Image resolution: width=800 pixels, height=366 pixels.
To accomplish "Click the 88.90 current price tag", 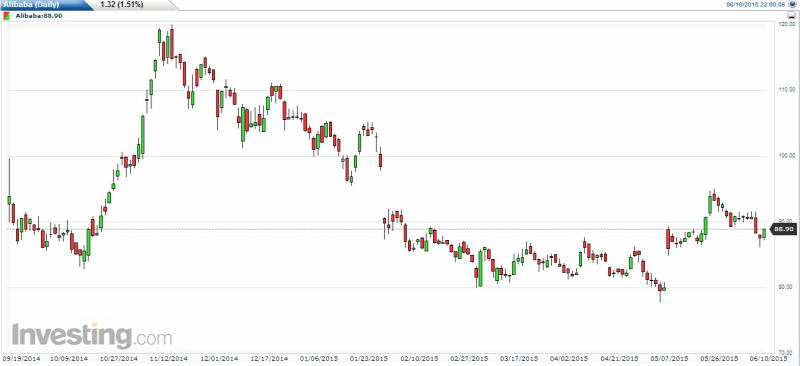I will pos(783,229).
